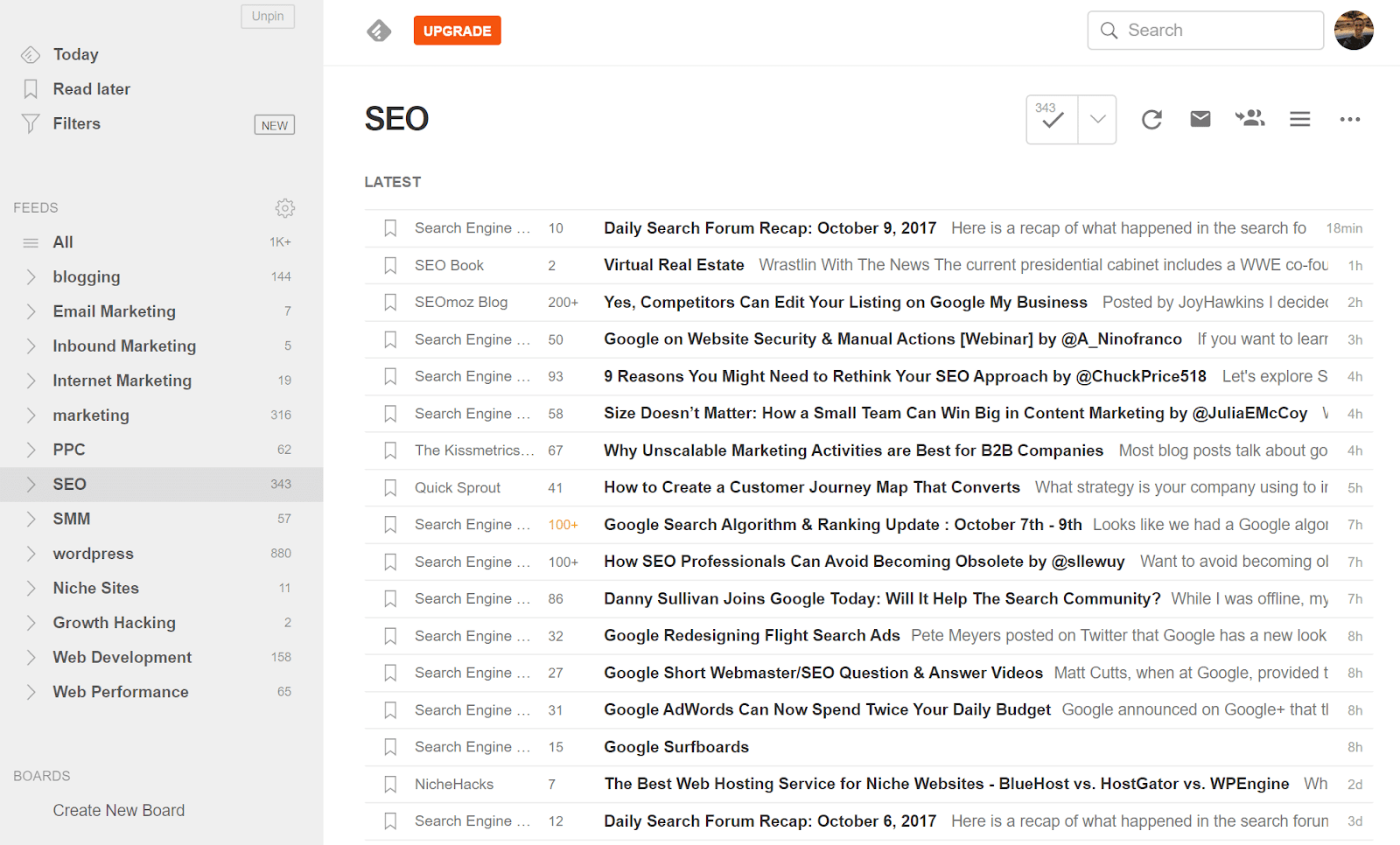Expand the wordpress category
Screen dimensions: 1400x845
[31, 554]
